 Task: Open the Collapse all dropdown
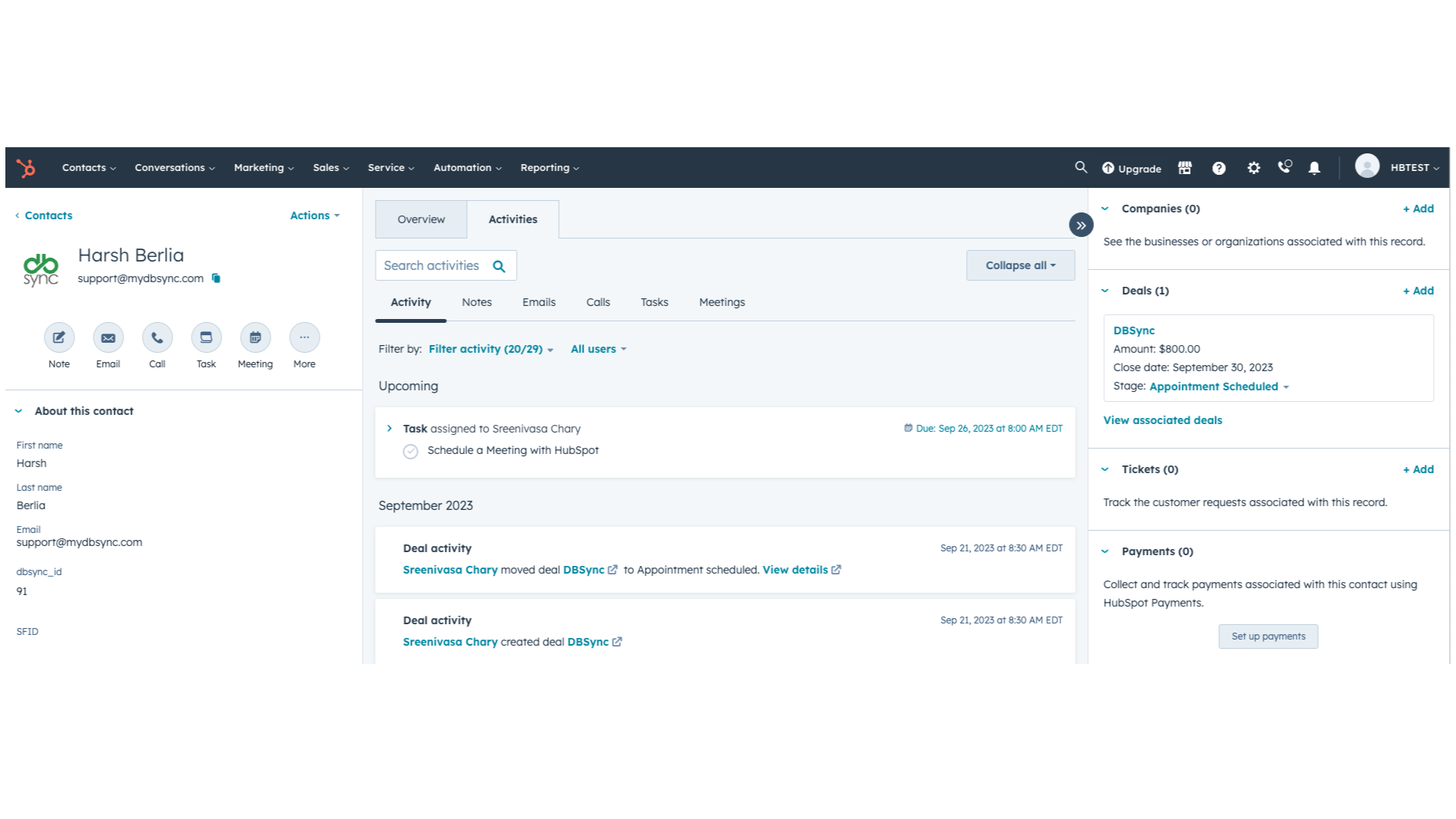point(1021,265)
